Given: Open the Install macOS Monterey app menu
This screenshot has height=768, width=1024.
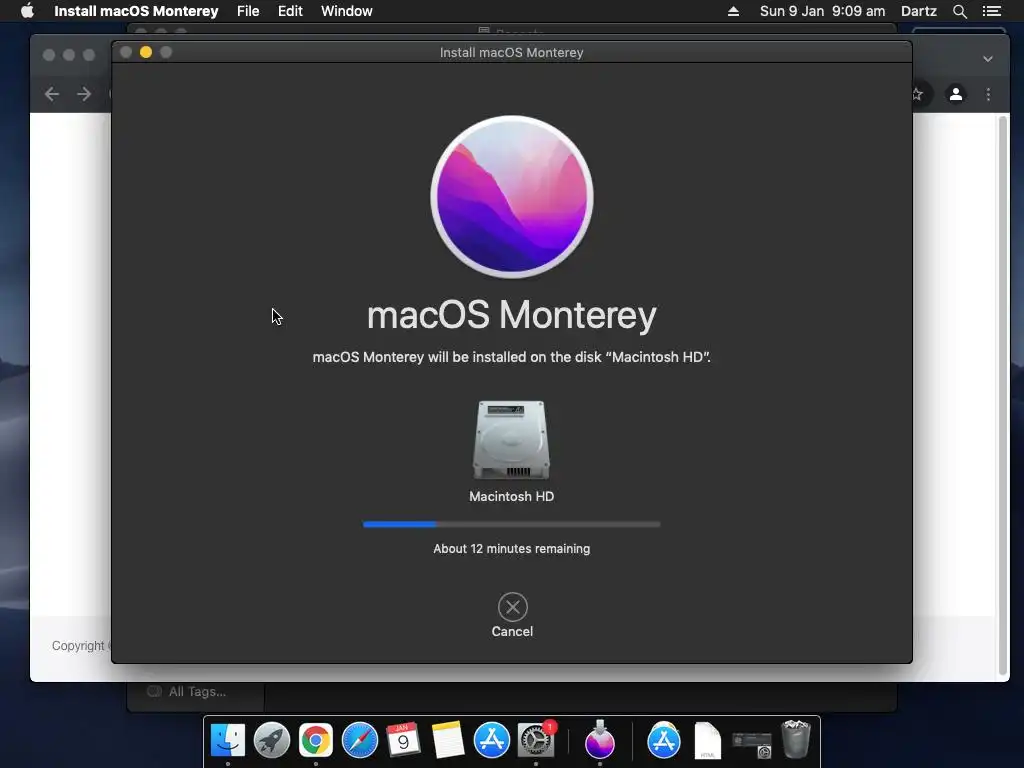Looking at the screenshot, I should pyautogui.click(x=136, y=11).
